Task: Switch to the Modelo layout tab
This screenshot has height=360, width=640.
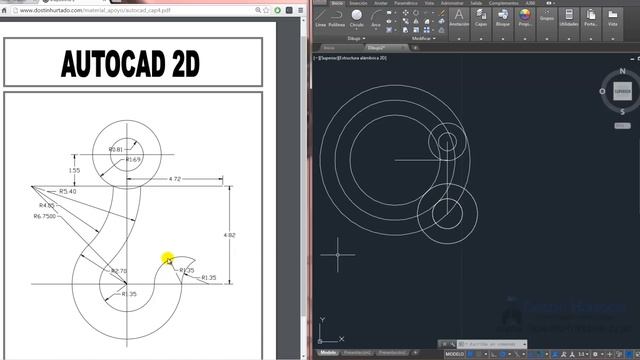Action: (x=328, y=352)
